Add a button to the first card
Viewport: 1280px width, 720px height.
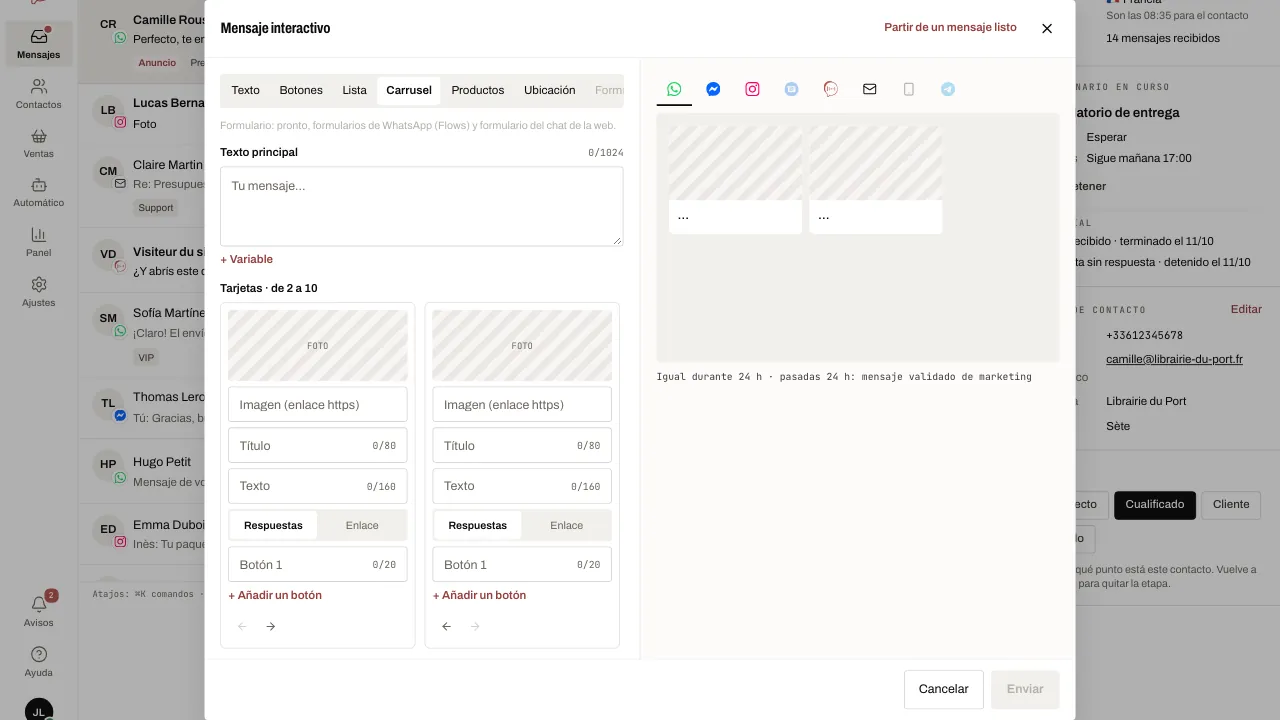coord(275,595)
